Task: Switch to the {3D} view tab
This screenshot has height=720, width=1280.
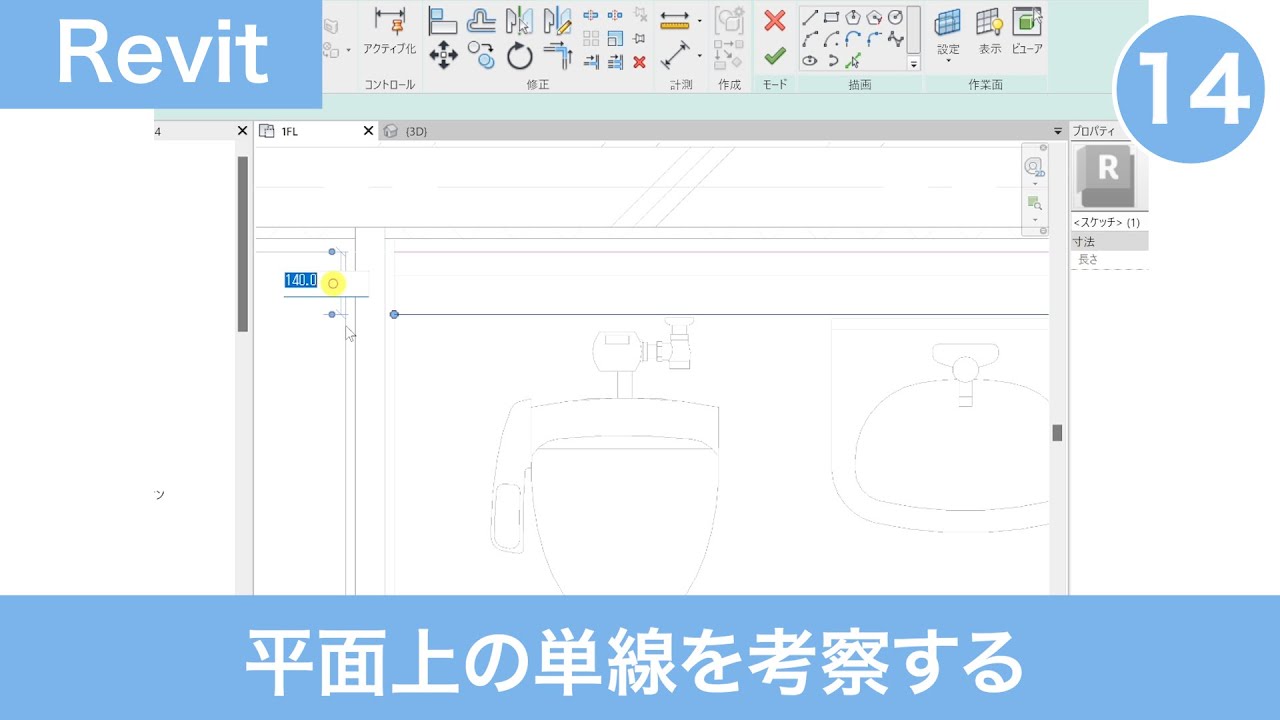Action: 406,131
